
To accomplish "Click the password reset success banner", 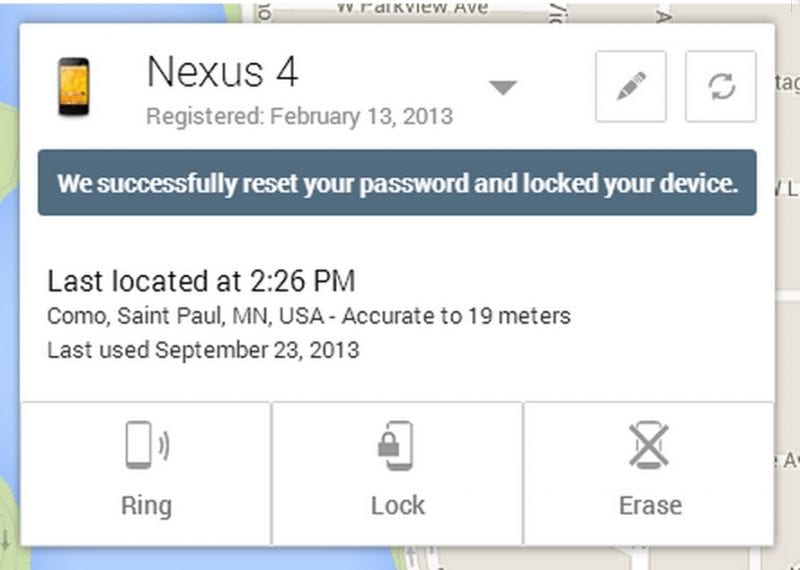I will [397, 183].
